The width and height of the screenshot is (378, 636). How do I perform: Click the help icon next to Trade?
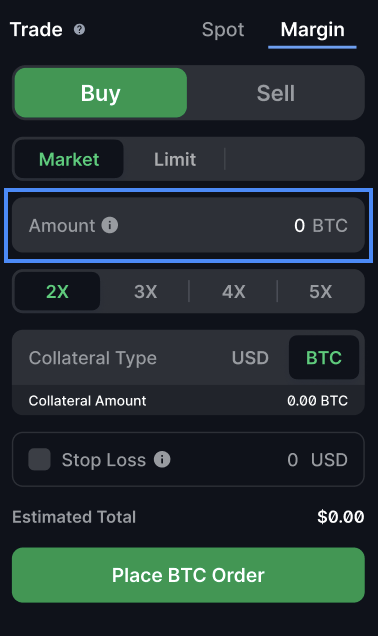point(79,29)
